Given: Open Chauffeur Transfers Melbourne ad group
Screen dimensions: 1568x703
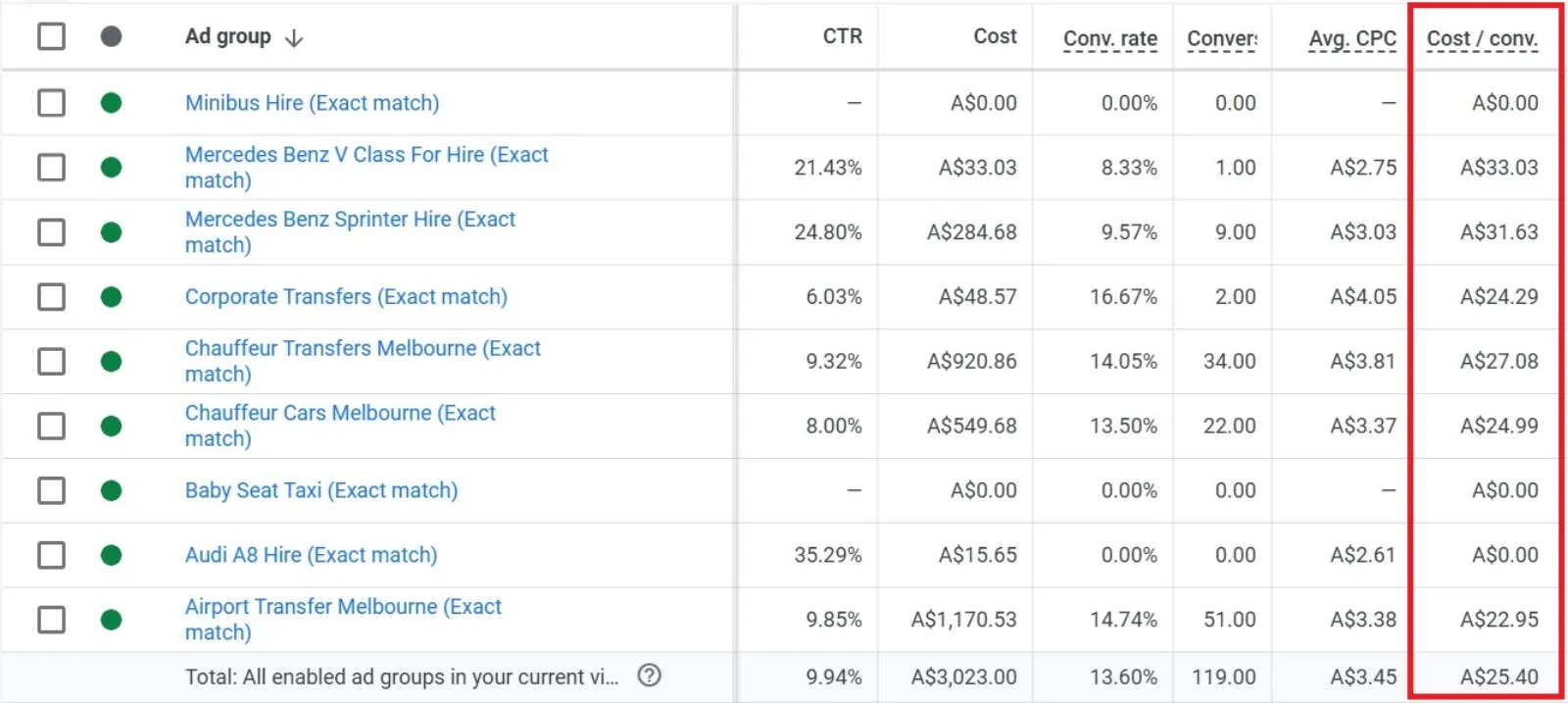Looking at the screenshot, I should coord(363,361).
